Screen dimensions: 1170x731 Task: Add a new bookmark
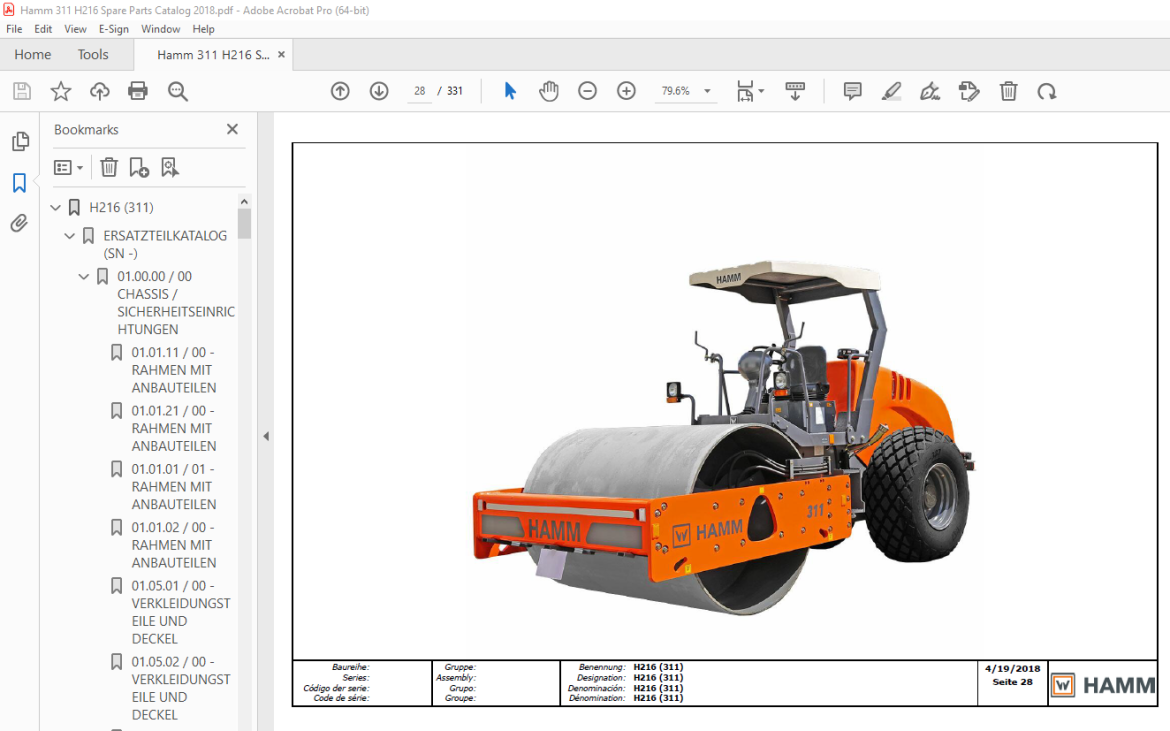point(139,167)
